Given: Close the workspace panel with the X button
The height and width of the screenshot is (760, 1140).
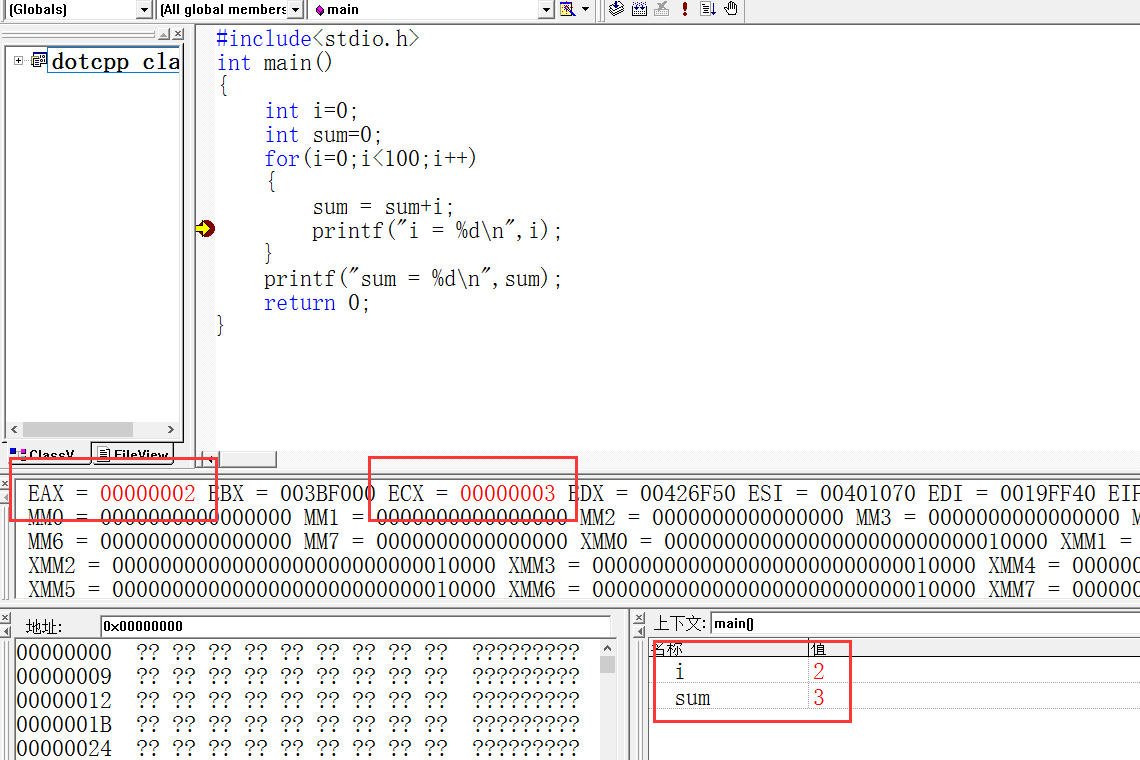Looking at the screenshot, I should click(x=178, y=34).
